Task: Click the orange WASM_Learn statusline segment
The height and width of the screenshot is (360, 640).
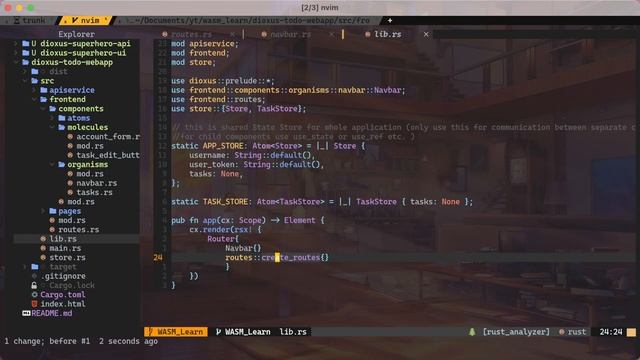Action: point(176,332)
